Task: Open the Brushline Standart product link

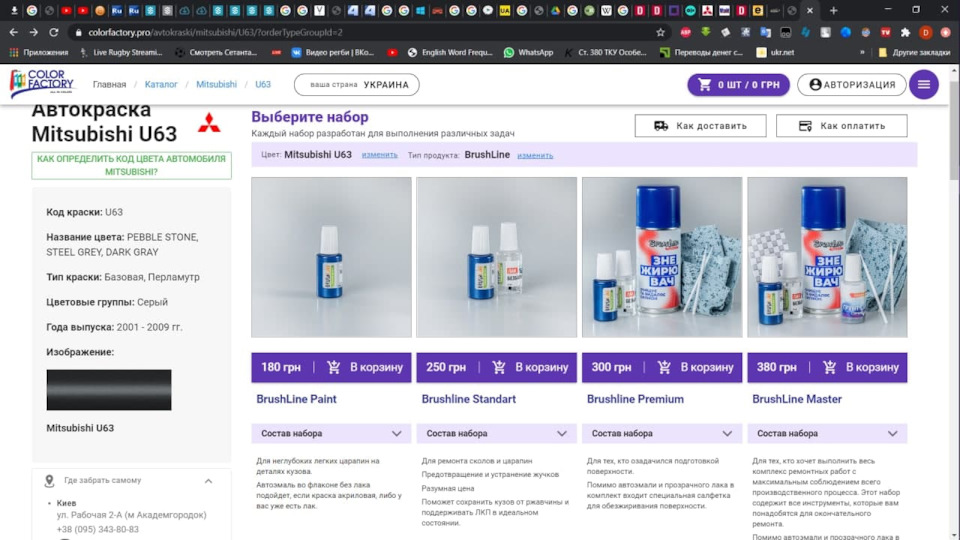Action: pyautogui.click(x=468, y=399)
